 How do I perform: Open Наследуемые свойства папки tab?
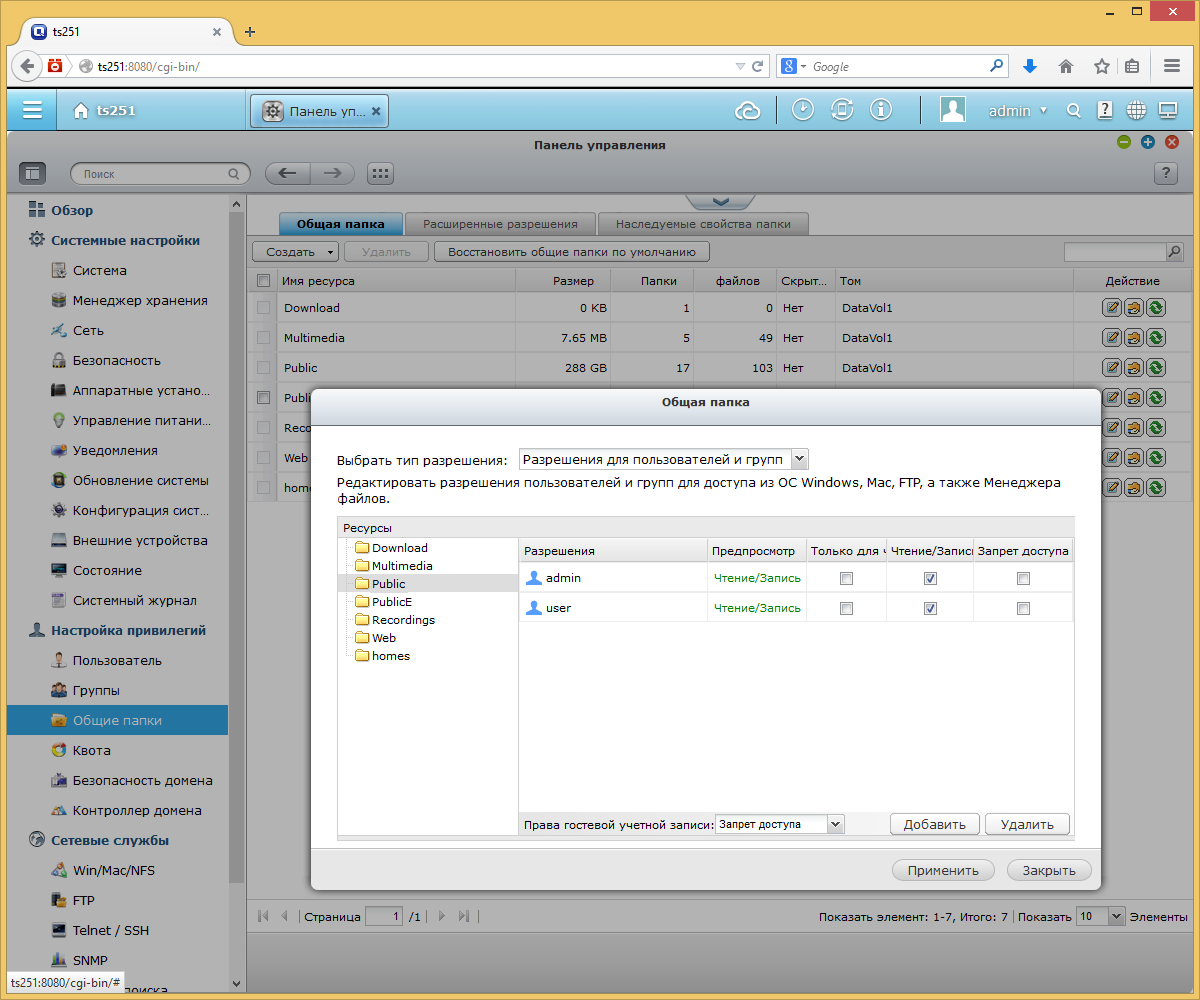(x=703, y=224)
